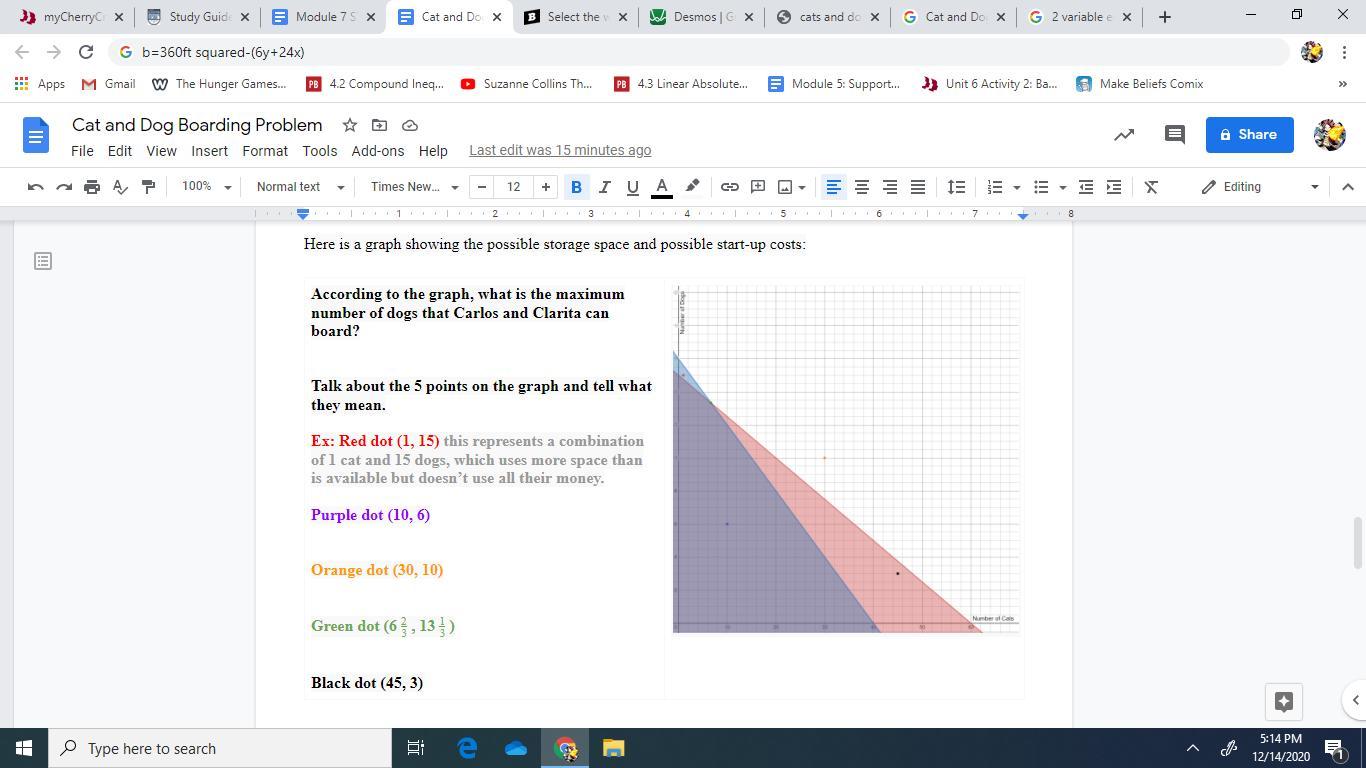Image resolution: width=1366 pixels, height=768 pixels.
Task: Open the Tools menu
Action: [320, 151]
